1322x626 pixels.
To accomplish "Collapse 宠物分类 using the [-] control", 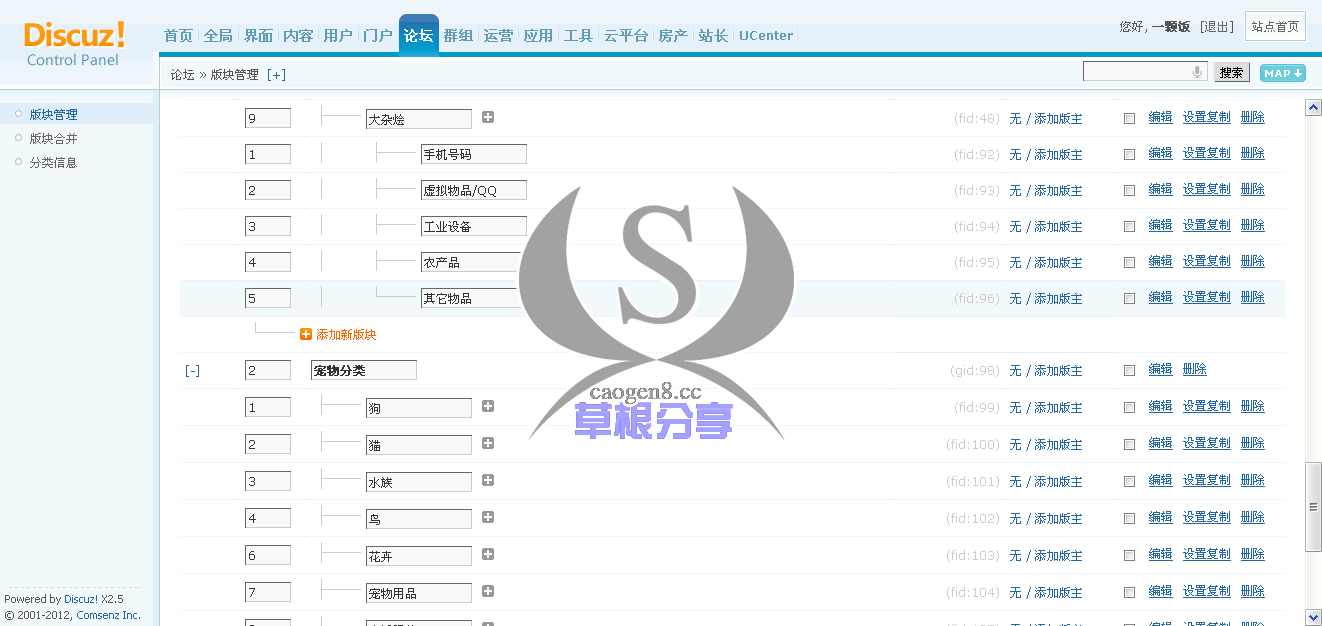I will click(192, 369).
